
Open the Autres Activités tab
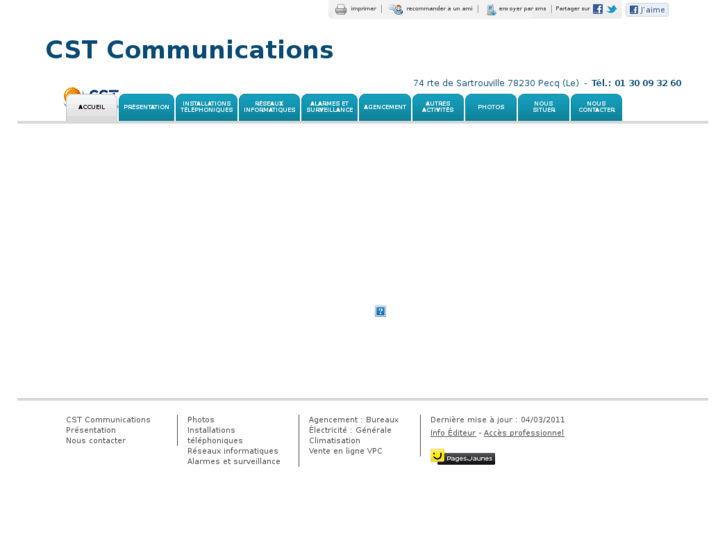click(438, 108)
